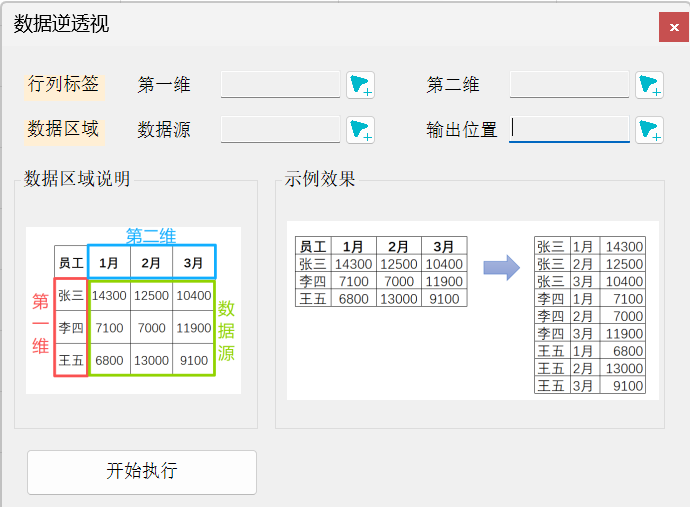This screenshot has width=690, height=507.
Task: Click the green 数据源 value area in diagram
Action: (x=151, y=328)
